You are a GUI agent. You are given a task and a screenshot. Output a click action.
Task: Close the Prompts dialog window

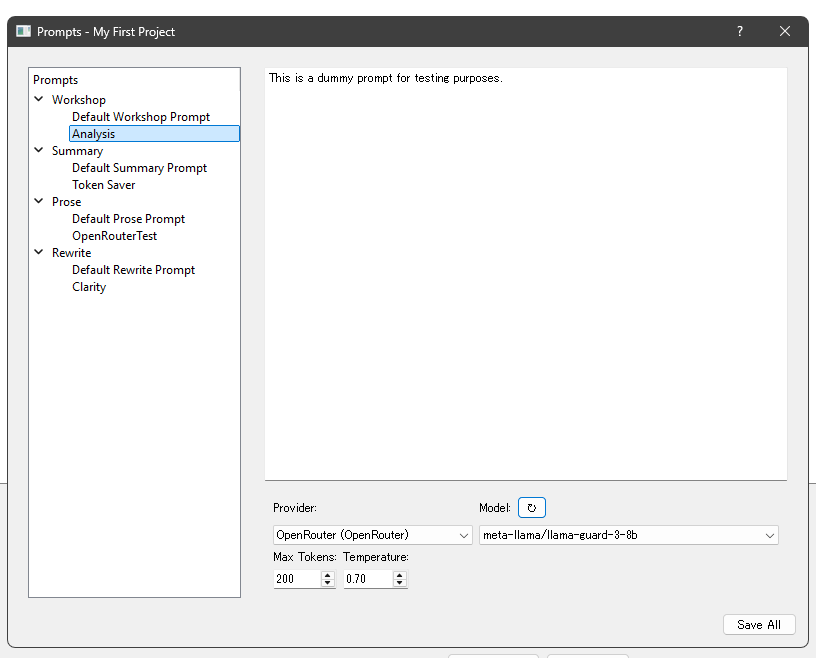point(785,31)
